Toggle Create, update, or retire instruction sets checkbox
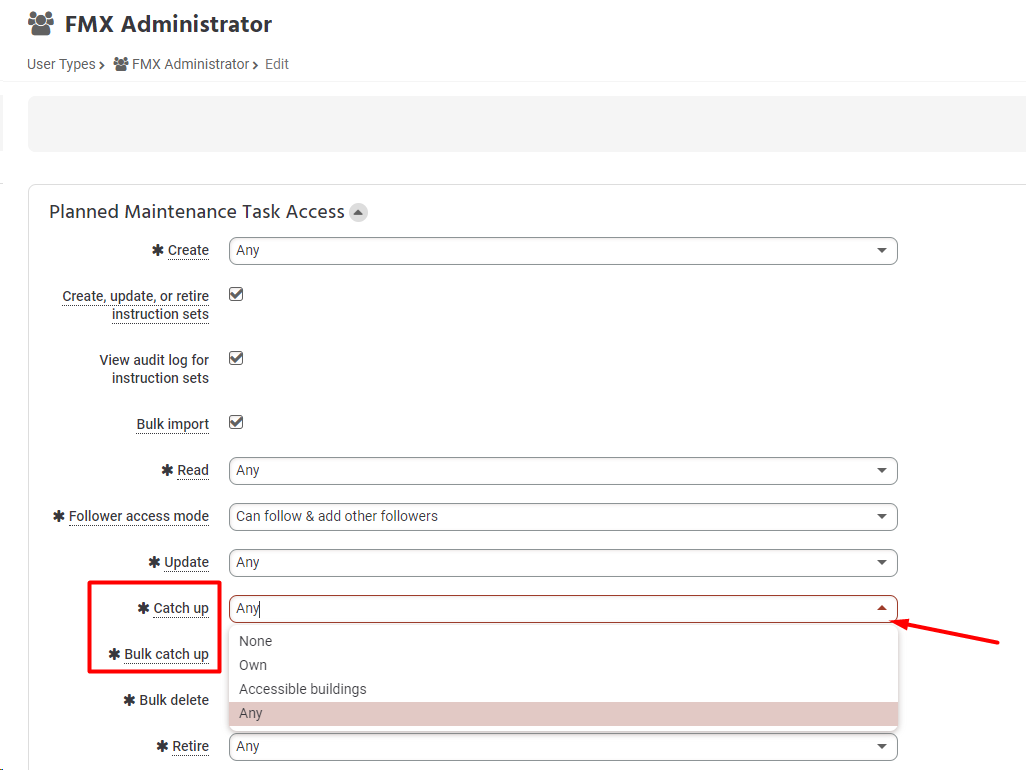The image size is (1026, 770). (236, 294)
